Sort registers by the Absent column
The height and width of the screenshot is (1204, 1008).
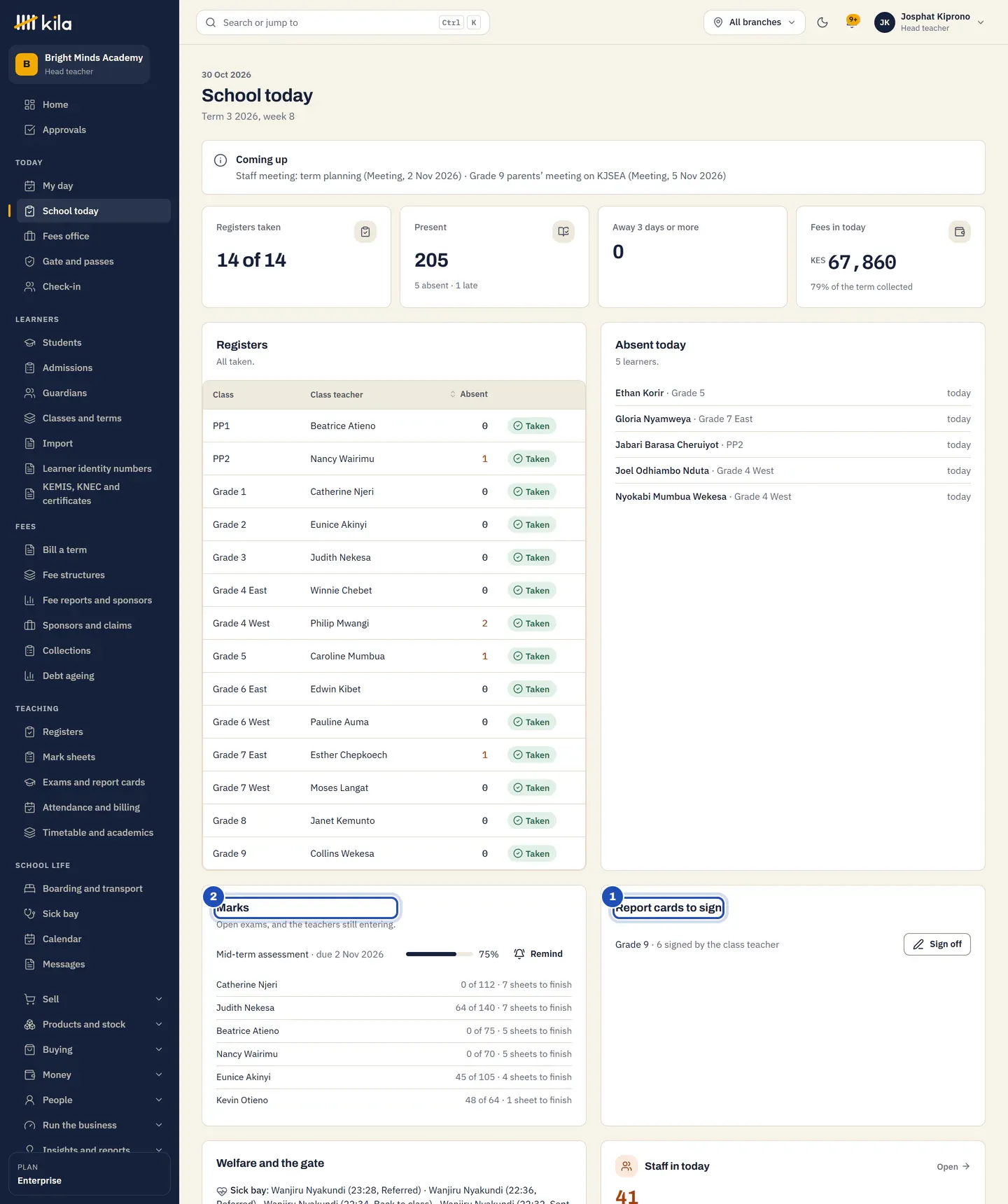pyautogui.click(x=468, y=394)
